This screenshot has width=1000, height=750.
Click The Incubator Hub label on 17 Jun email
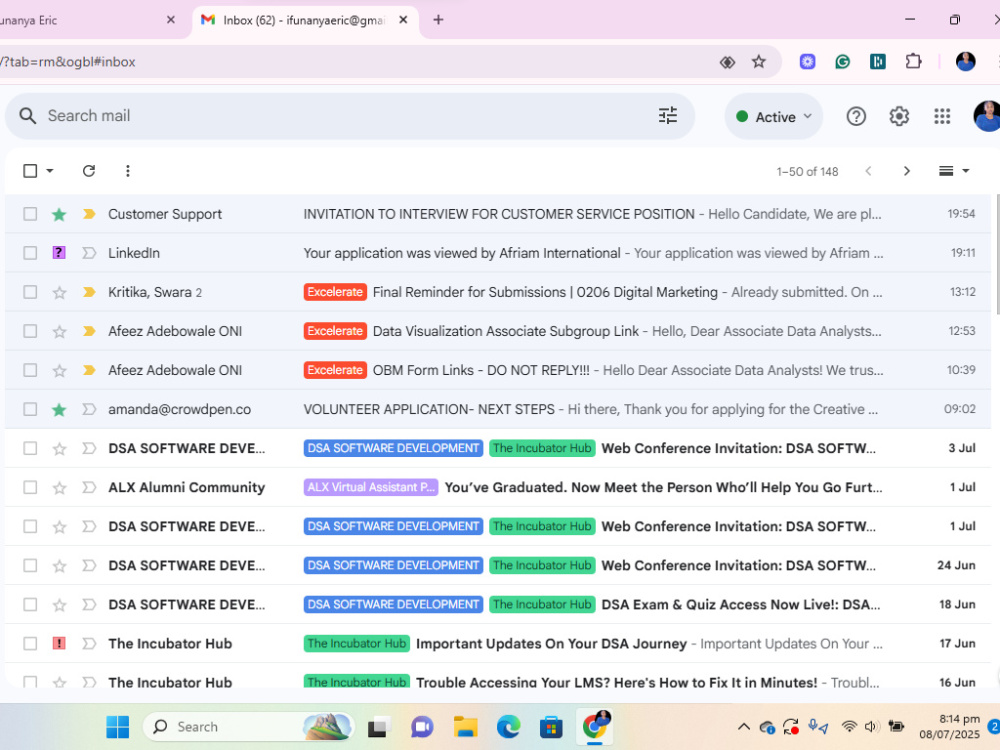click(357, 643)
